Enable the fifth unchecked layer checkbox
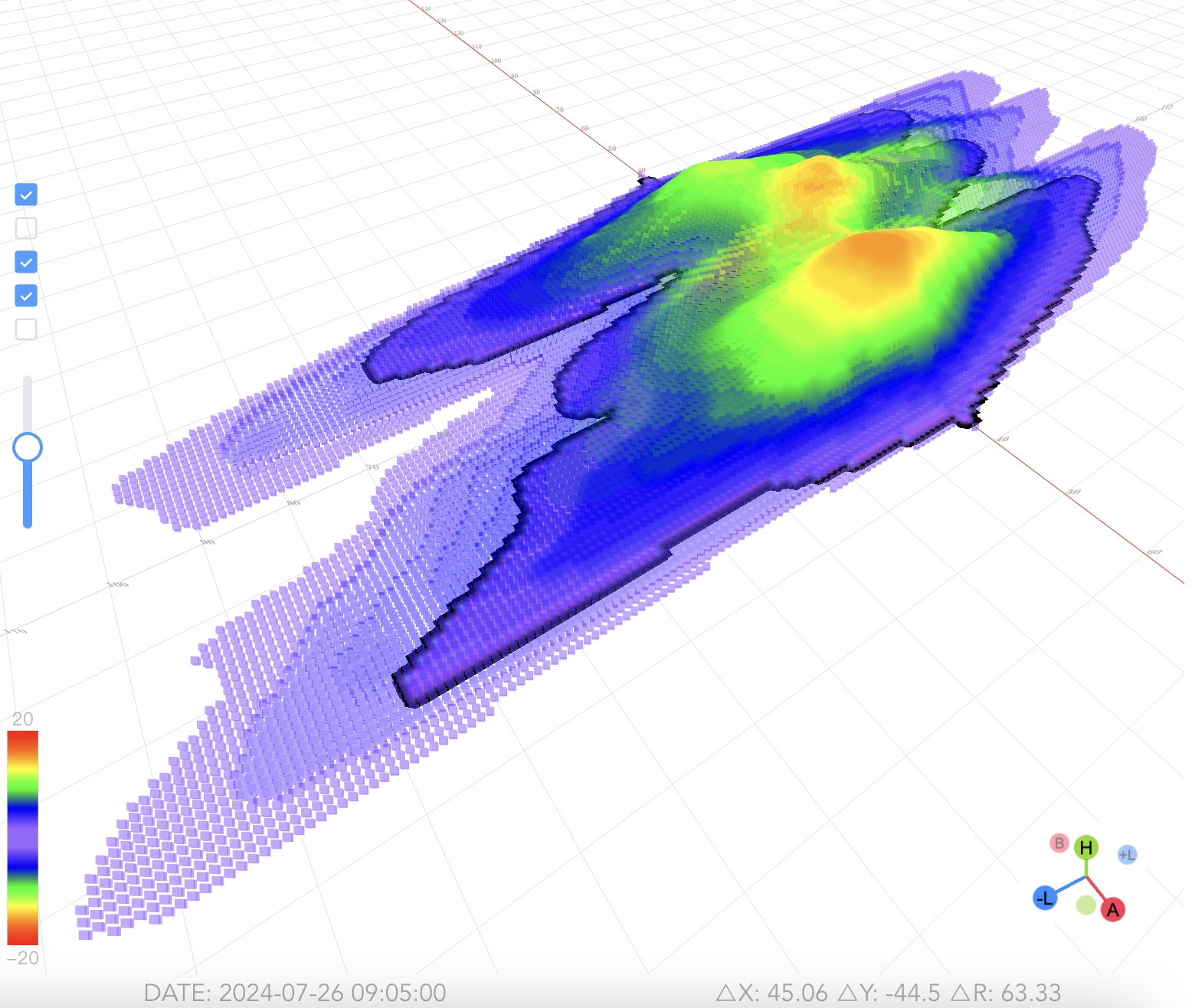The height and width of the screenshot is (1008, 1192). (26, 329)
